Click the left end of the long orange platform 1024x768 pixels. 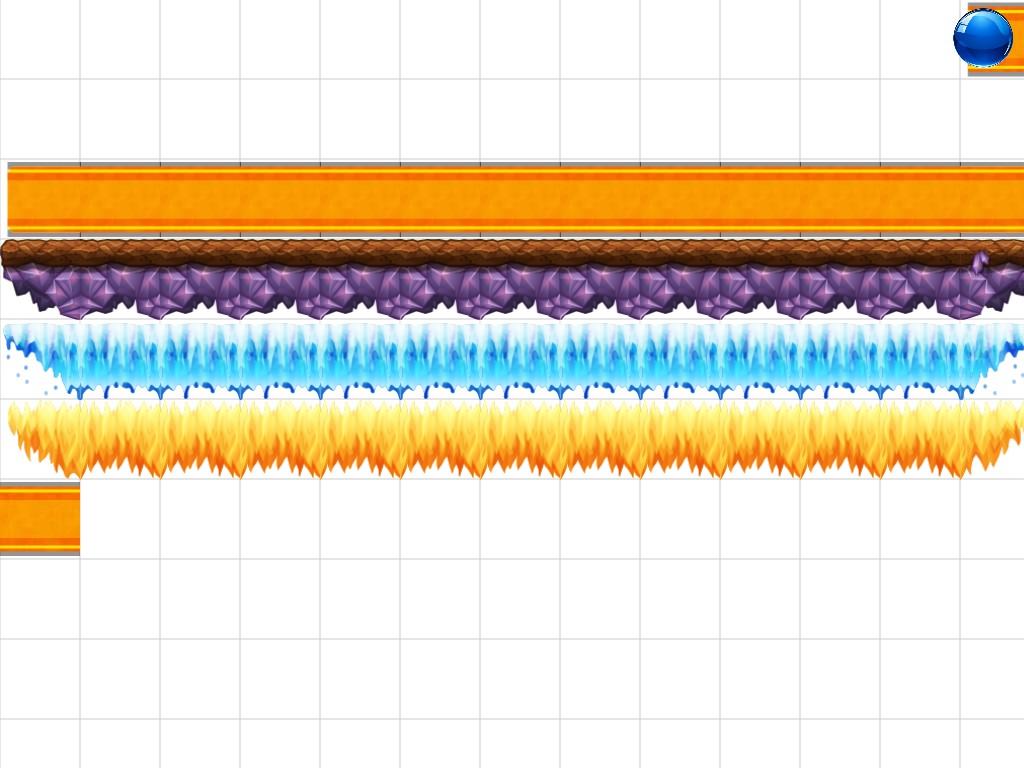[x=22, y=200]
